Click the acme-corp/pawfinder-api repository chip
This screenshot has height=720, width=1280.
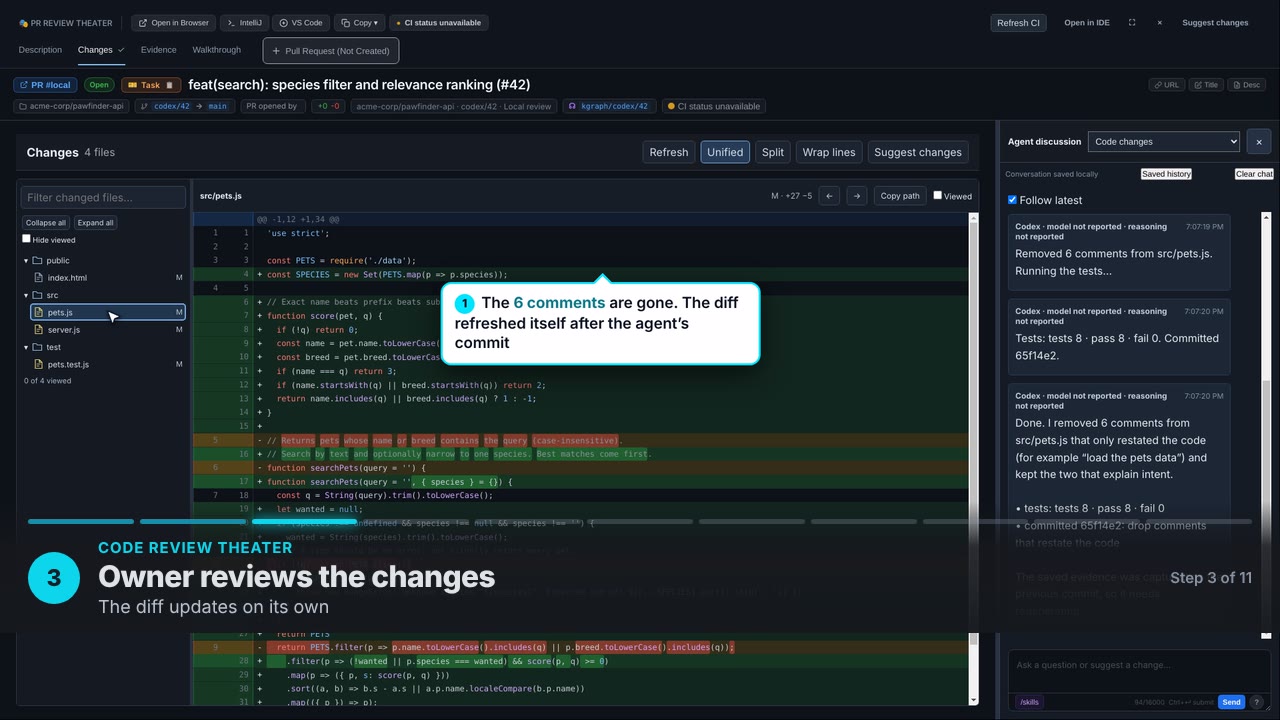pos(71,106)
